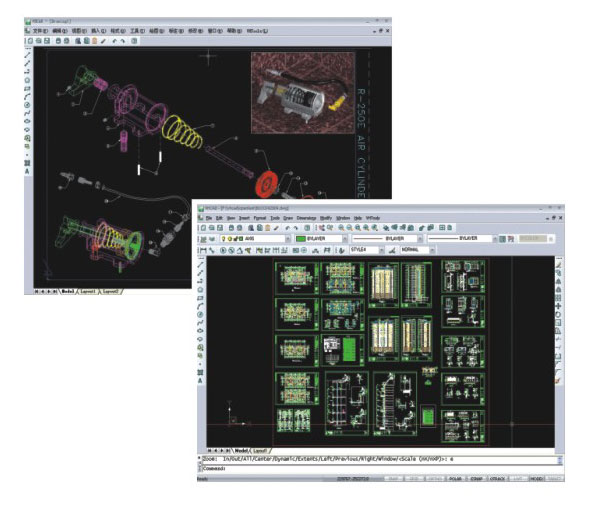Select Hatch tool in front window left toolbar
This screenshot has width=592, height=510.
pyautogui.click(x=200, y=372)
